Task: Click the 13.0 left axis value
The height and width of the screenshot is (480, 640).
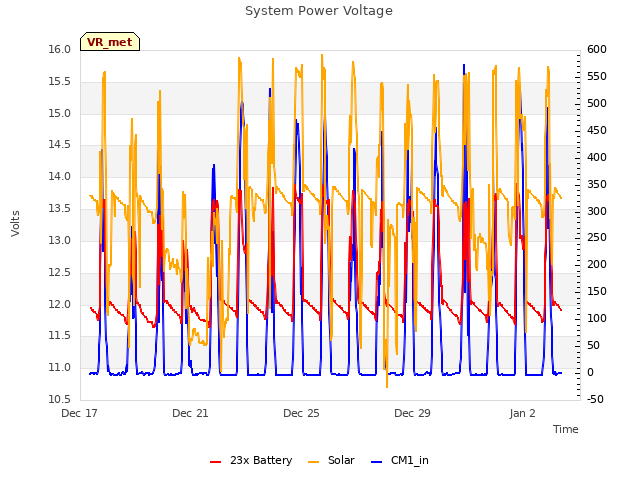Action: [60, 240]
